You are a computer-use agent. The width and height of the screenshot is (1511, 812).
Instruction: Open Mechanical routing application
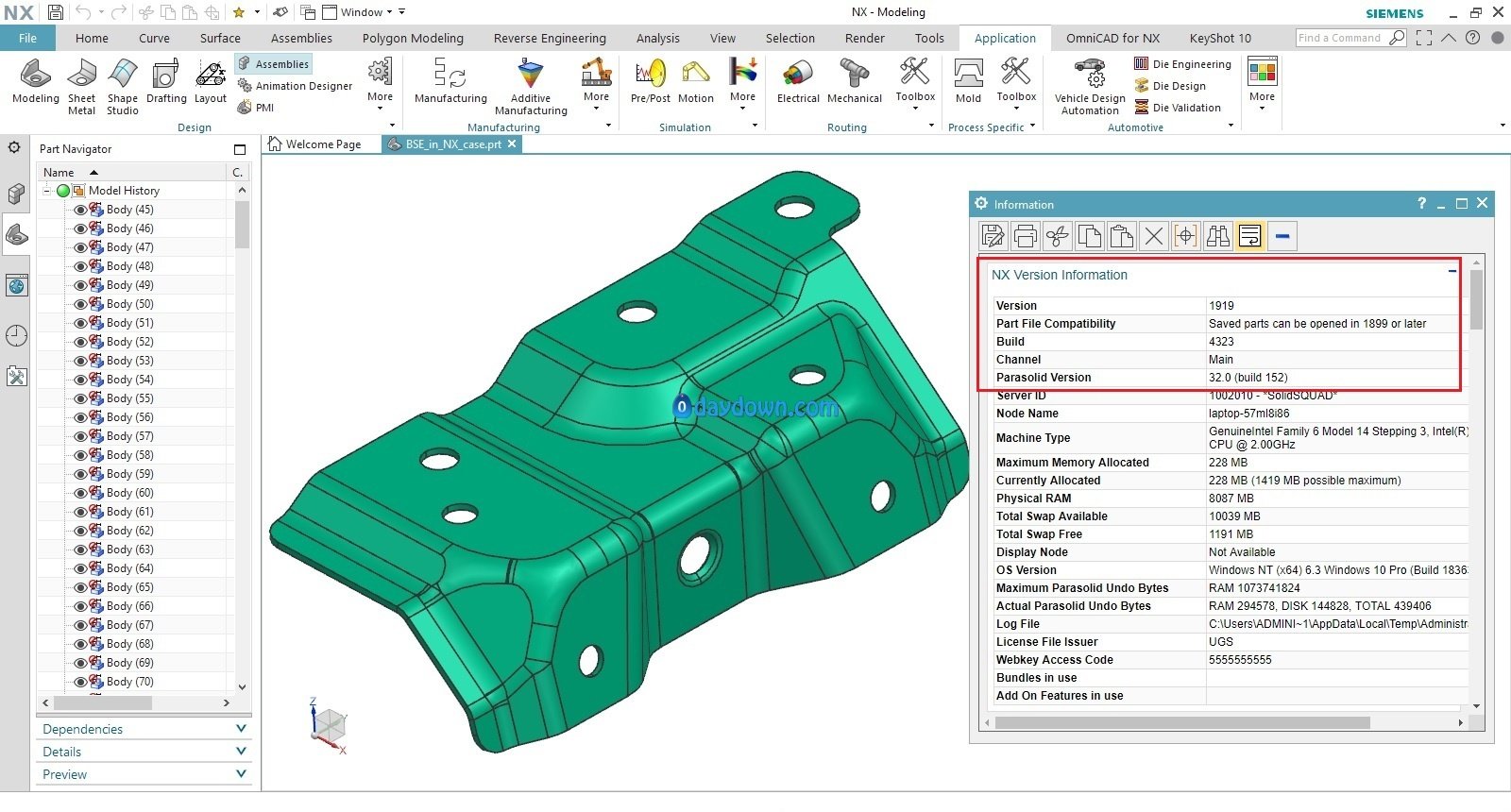(855, 83)
